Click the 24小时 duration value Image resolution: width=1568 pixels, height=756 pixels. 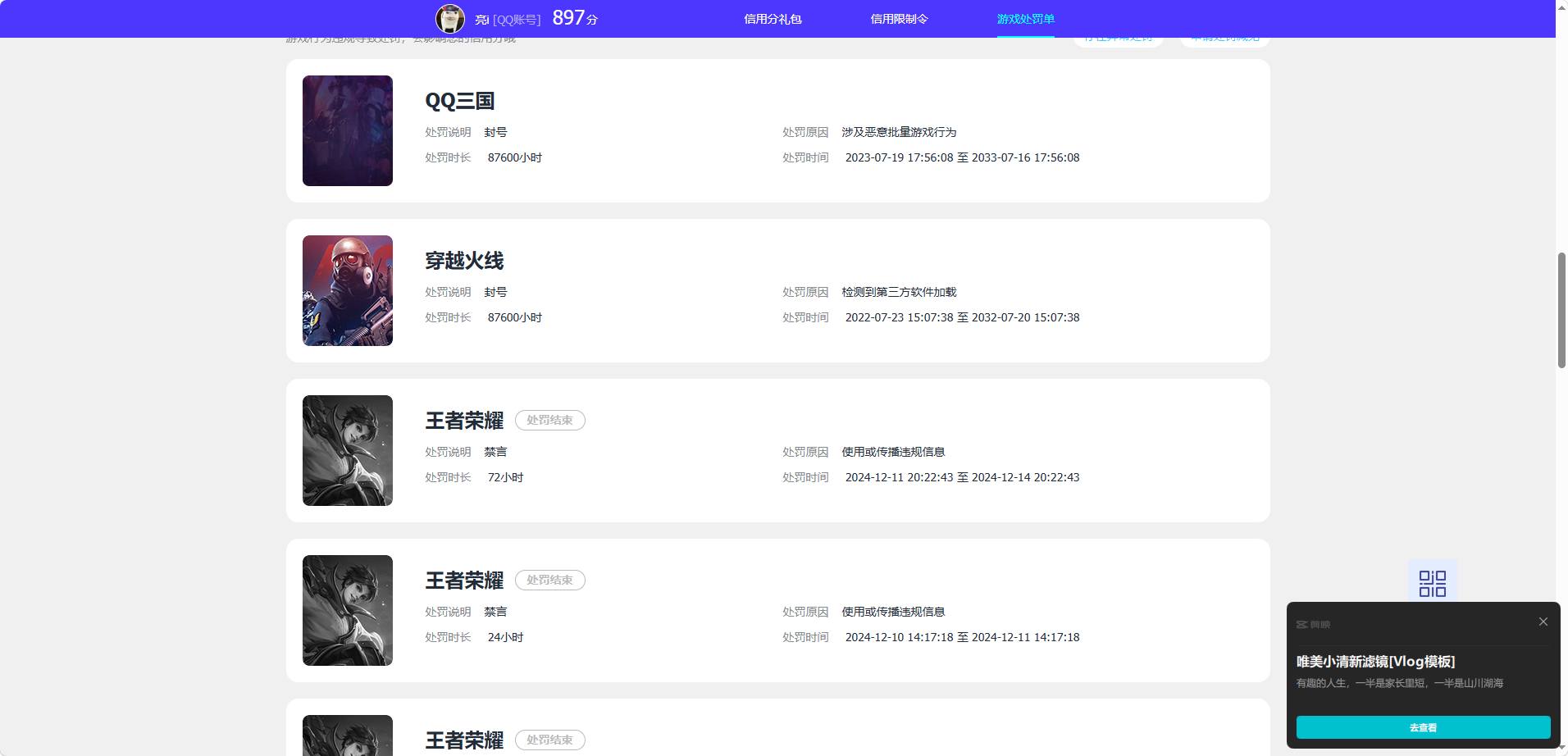505,637
